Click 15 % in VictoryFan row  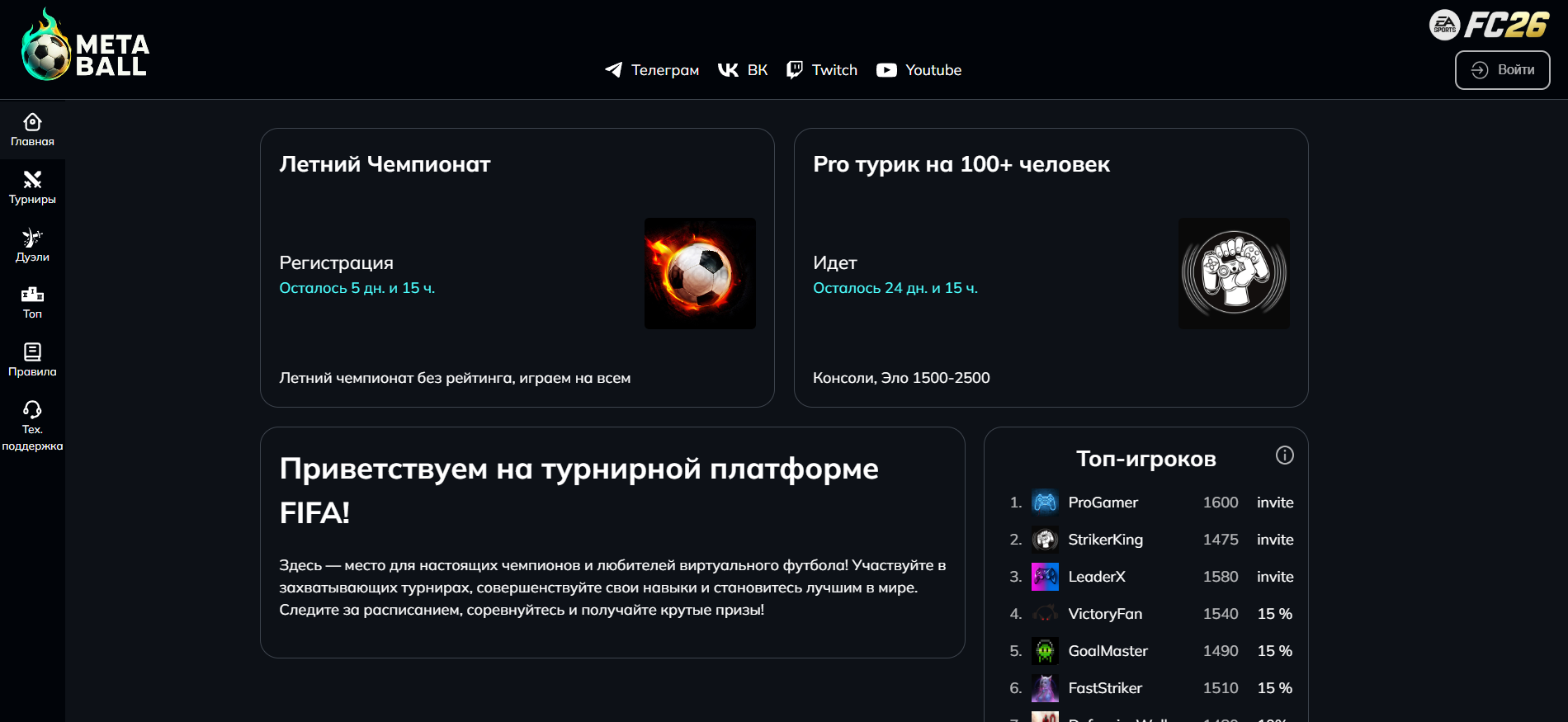pyautogui.click(x=1275, y=614)
